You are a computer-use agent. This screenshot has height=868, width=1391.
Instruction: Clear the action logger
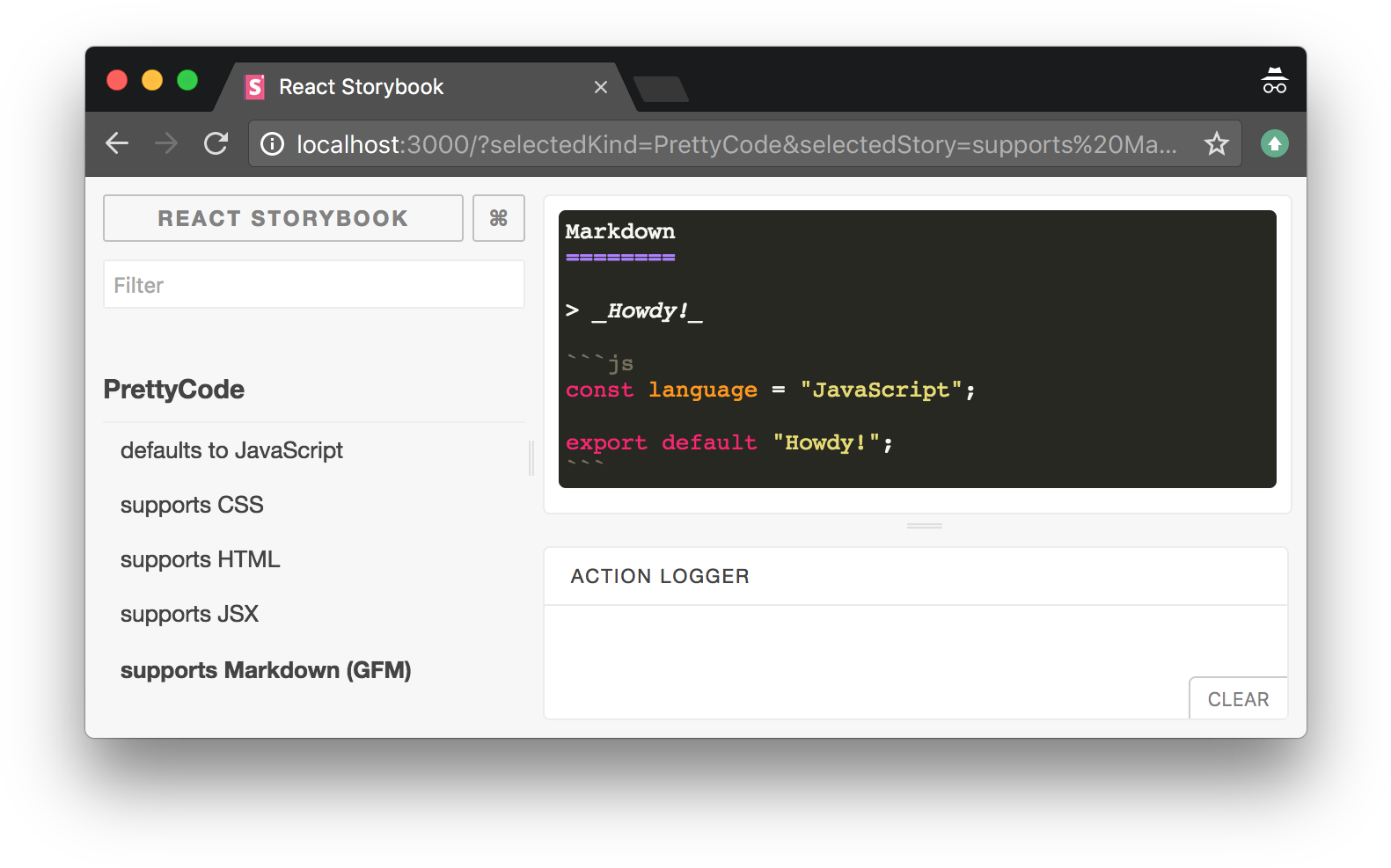tap(1238, 699)
